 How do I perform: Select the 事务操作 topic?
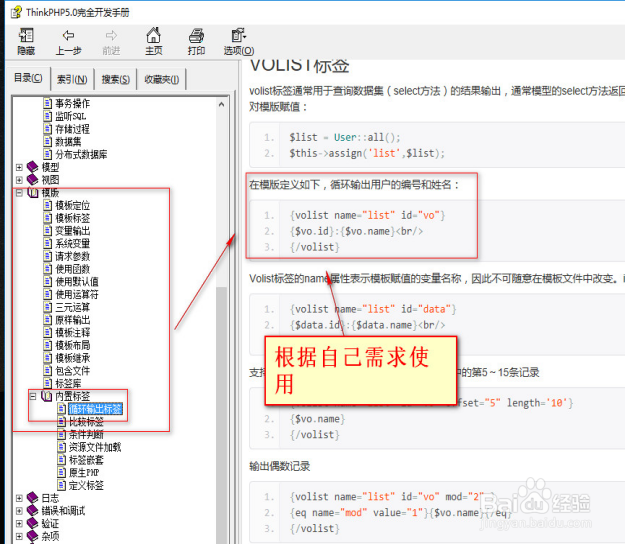(x=73, y=104)
